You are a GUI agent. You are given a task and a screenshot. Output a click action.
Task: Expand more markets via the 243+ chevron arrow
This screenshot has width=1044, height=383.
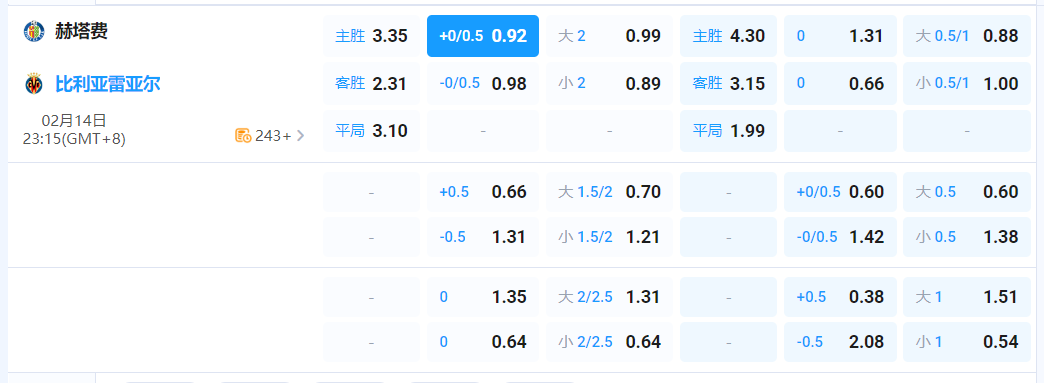(300, 136)
